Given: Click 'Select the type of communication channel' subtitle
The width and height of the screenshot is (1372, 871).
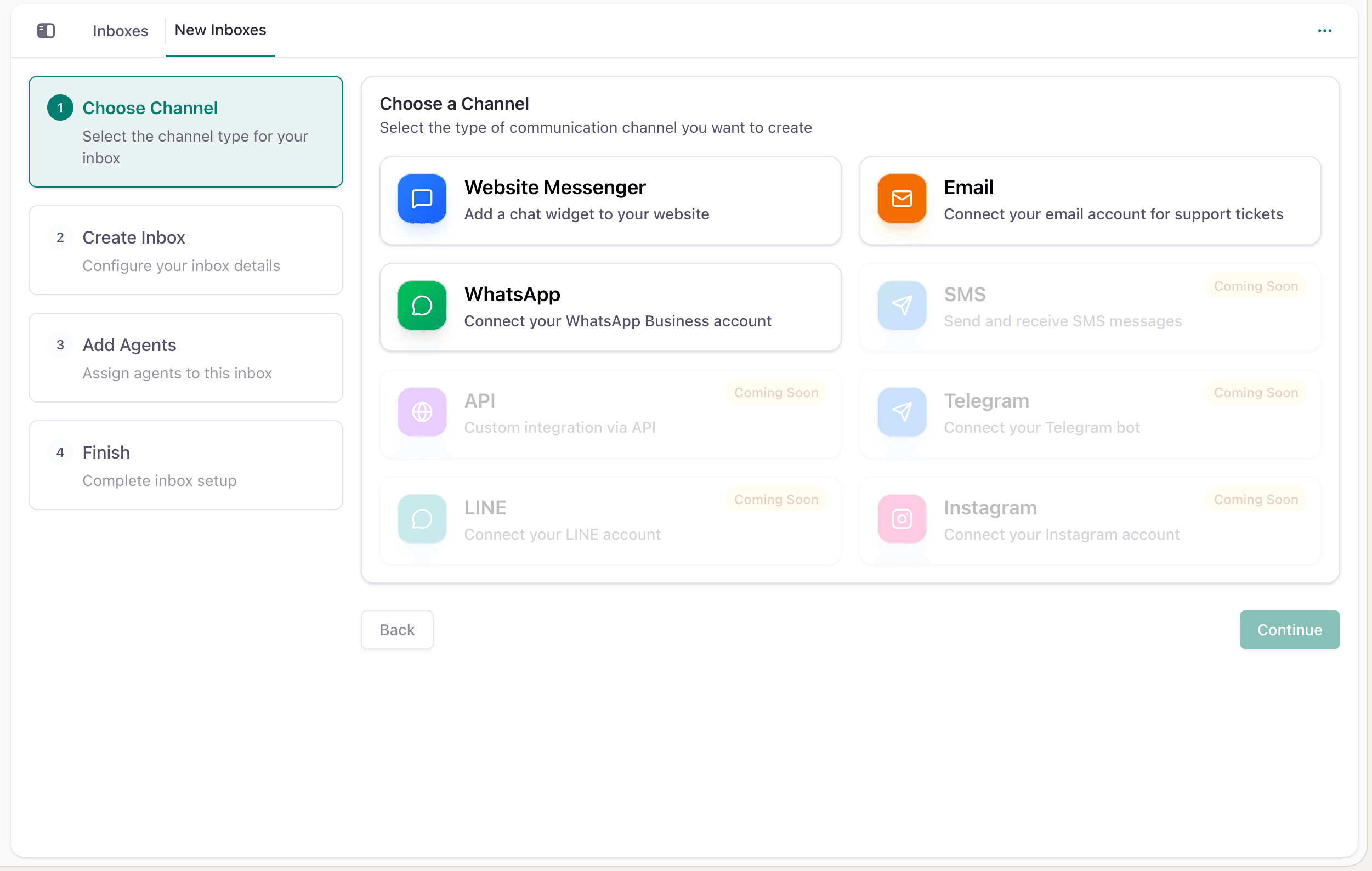Looking at the screenshot, I should [x=596, y=128].
